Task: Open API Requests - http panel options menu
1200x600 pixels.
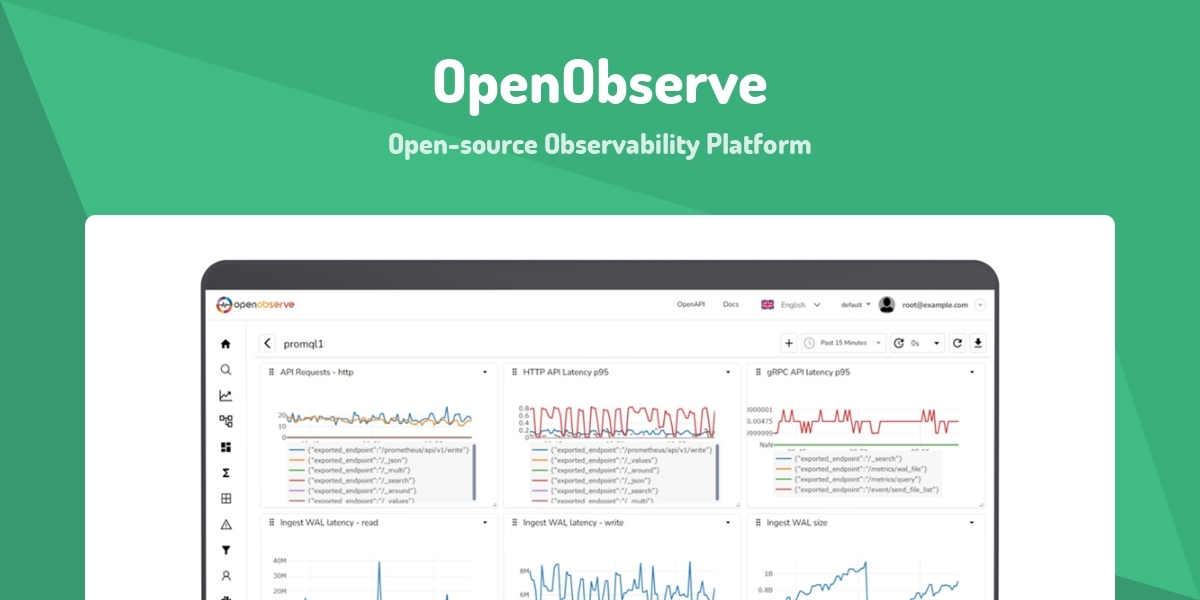Action: point(485,372)
